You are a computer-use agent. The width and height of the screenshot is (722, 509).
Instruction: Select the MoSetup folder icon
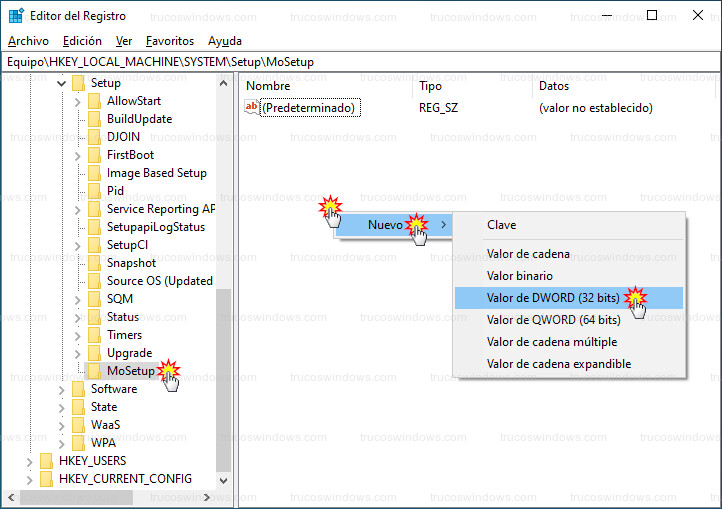(x=95, y=371)
